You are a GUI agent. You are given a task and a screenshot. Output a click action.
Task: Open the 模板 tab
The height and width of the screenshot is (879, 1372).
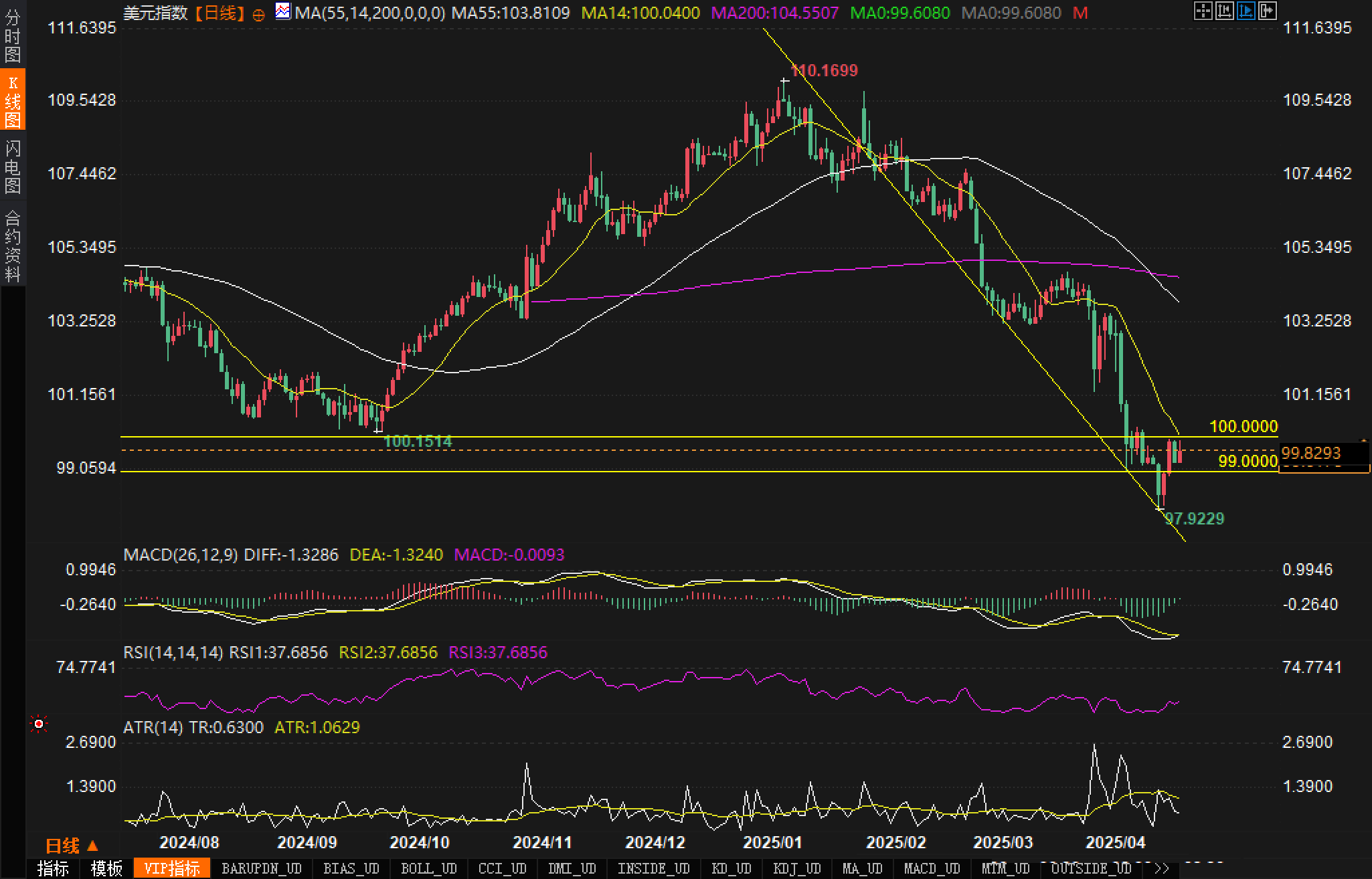click(107, 869)
